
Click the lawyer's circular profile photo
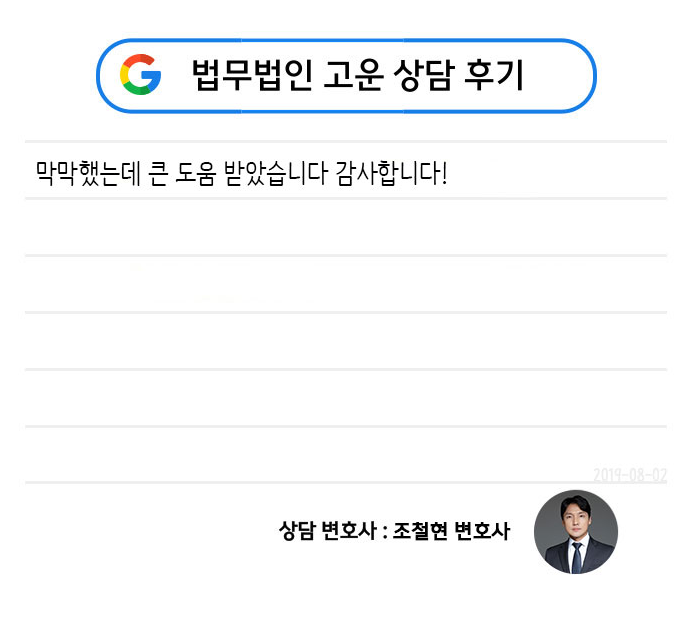(575, 531)
